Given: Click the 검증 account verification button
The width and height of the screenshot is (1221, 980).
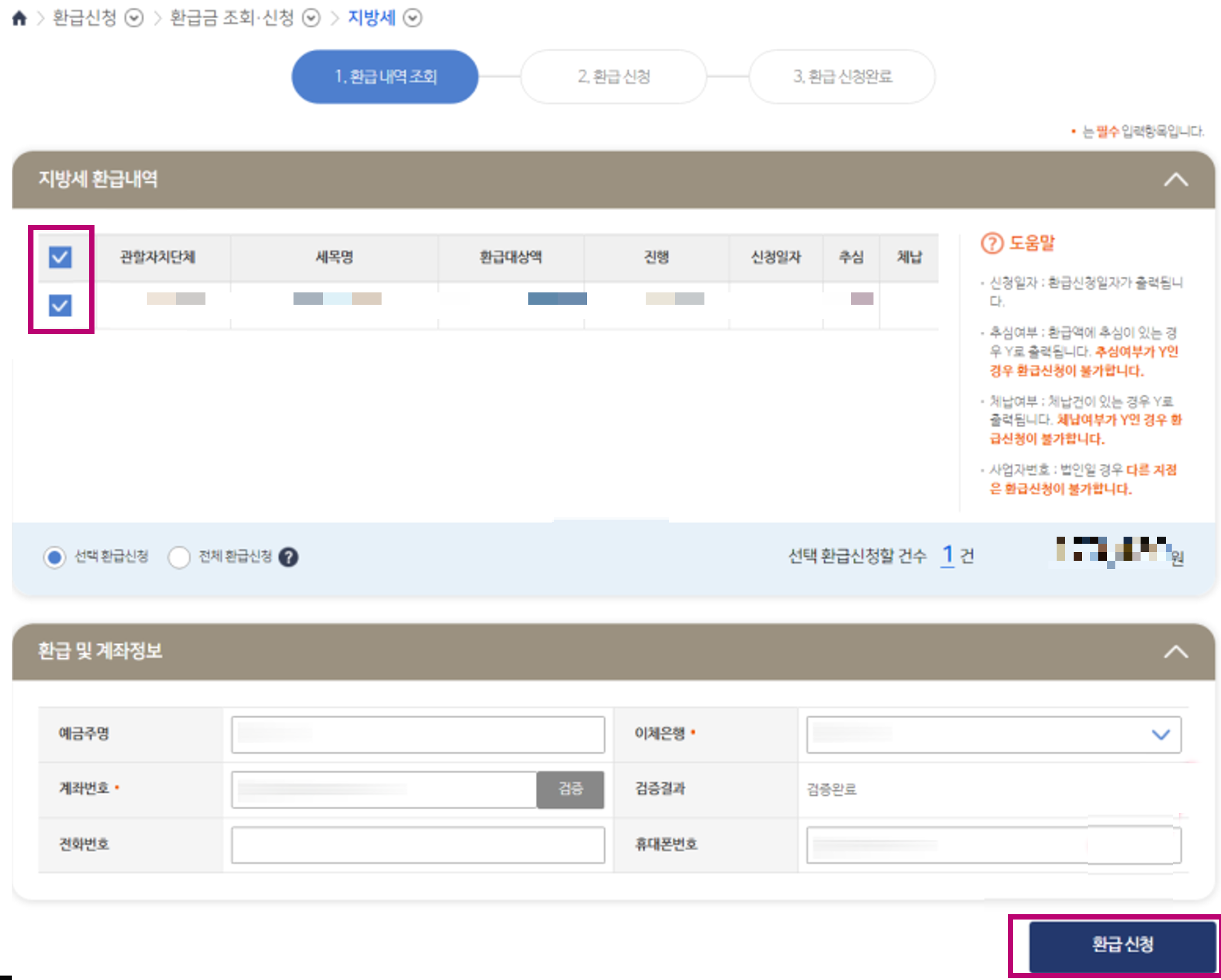Looking at the screenshot, I should coord(570,789).
